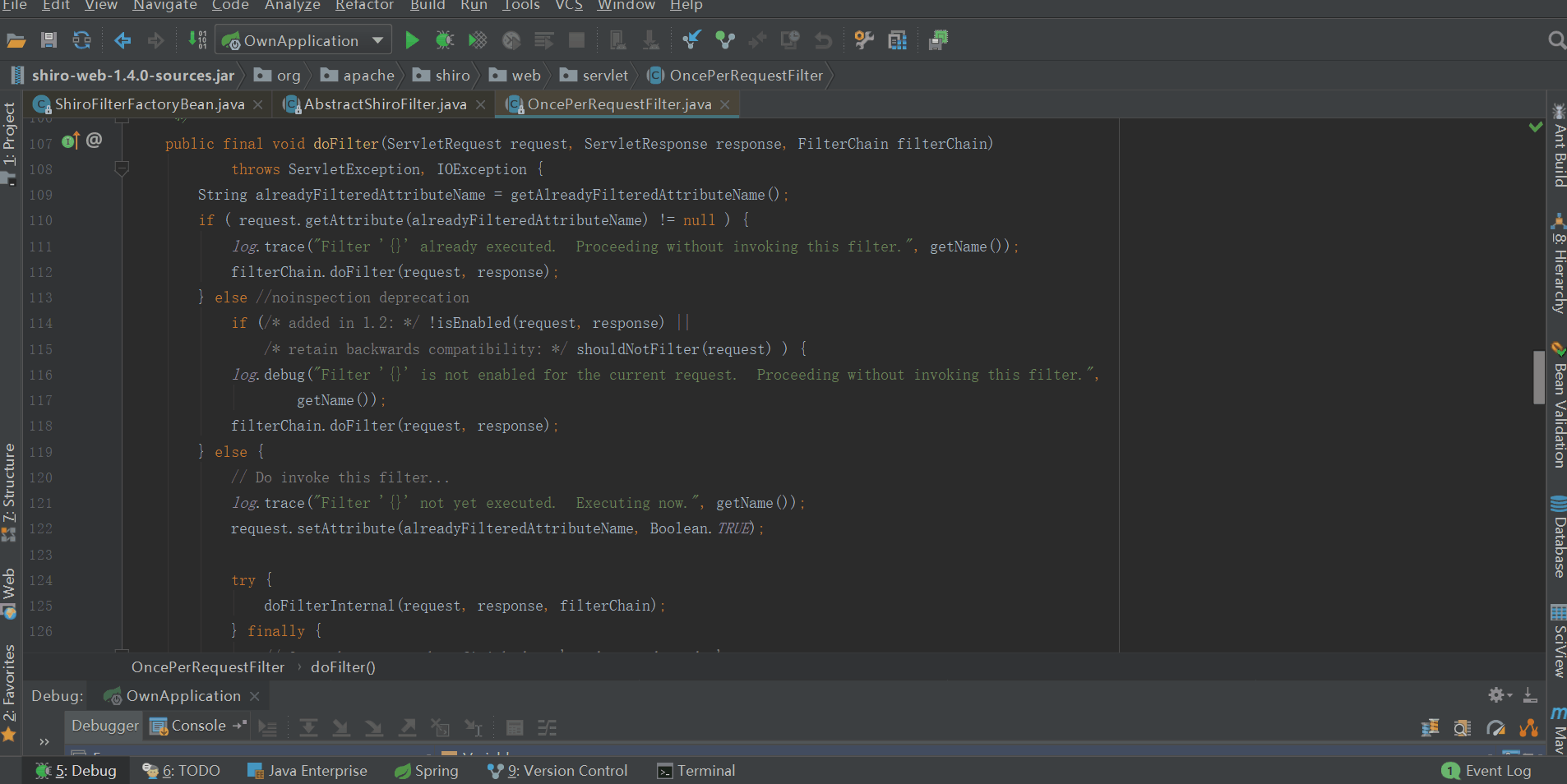Run OwnApplication with the green play icon
Viewport: 1567px width, 784px height.
pyautogui.click(x=412, y=40)
